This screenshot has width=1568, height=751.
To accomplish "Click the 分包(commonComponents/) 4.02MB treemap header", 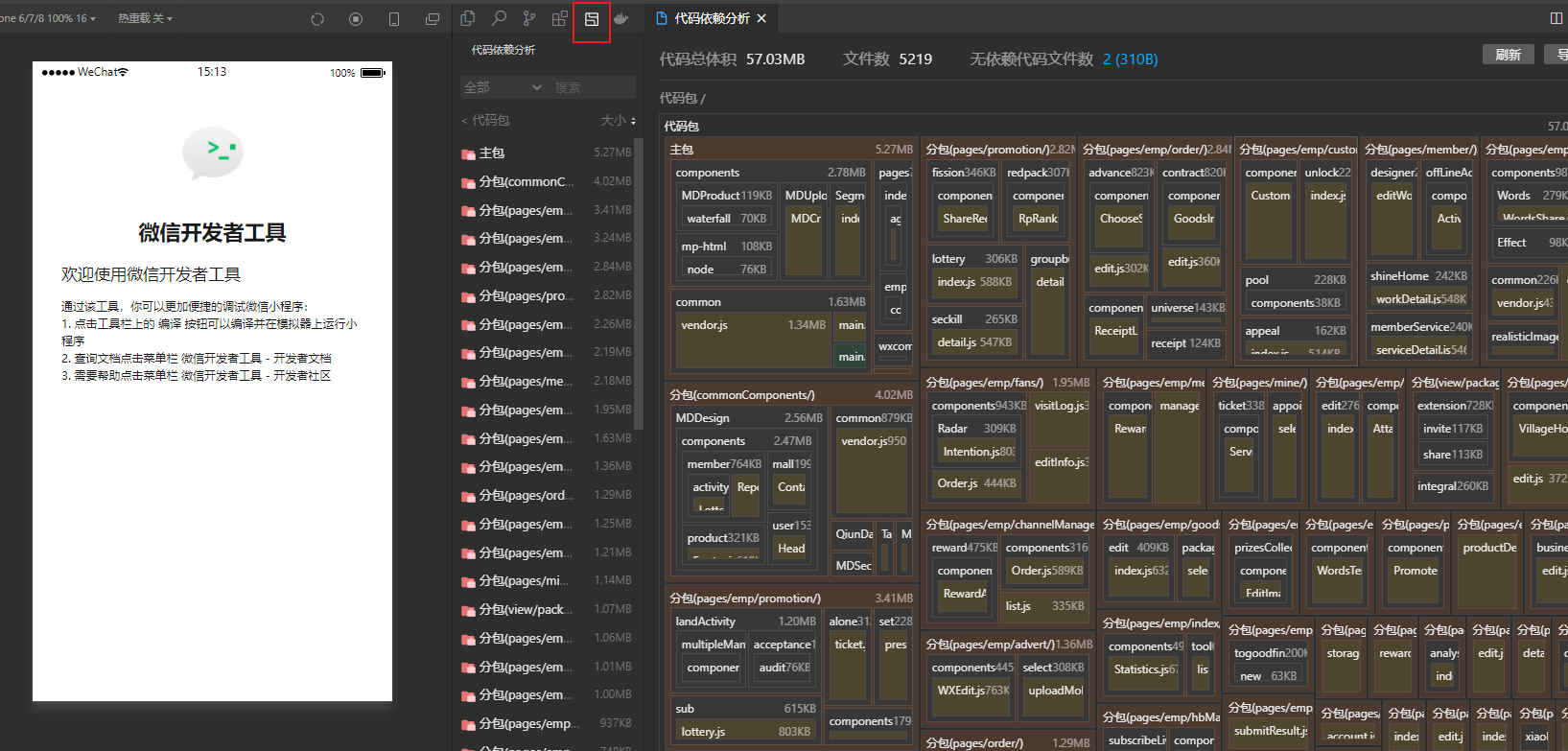I will (791, 395).
